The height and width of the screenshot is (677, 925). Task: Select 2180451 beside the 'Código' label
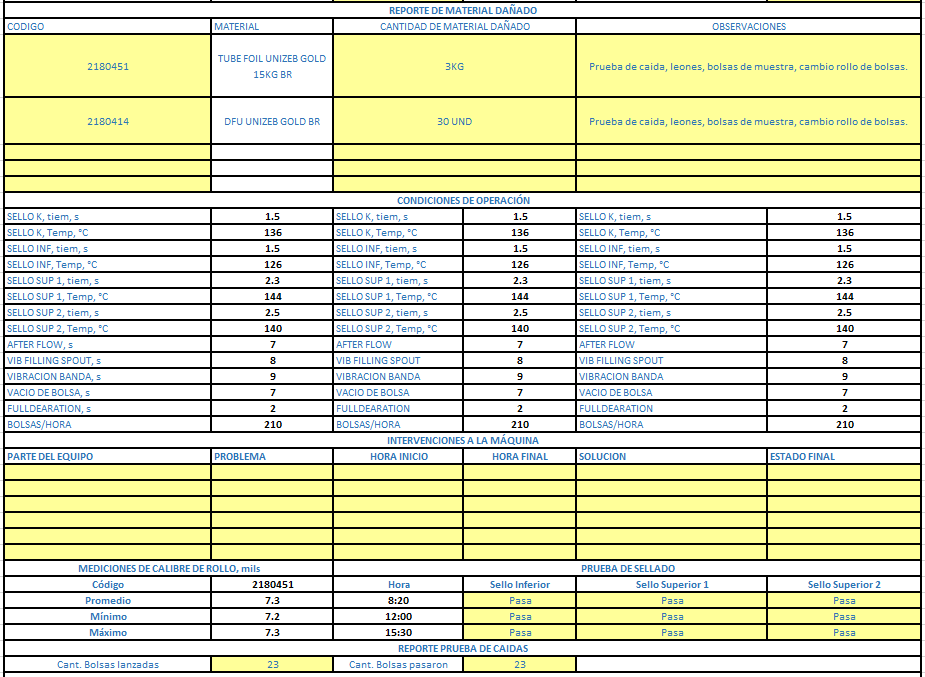click(272, 585)
